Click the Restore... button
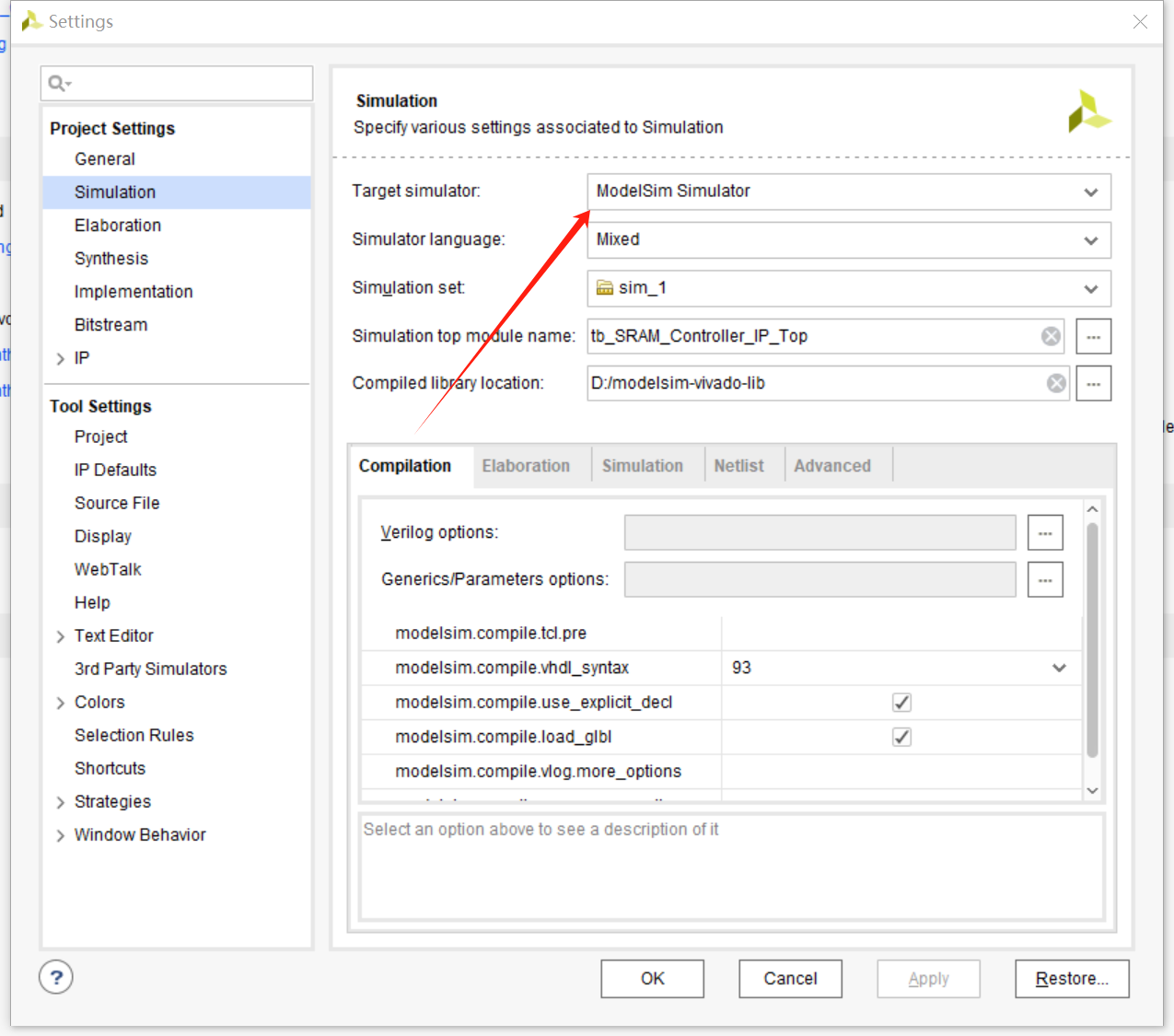The height and width of the screenshot is (1036, 1174). (x=1072, y=979)
